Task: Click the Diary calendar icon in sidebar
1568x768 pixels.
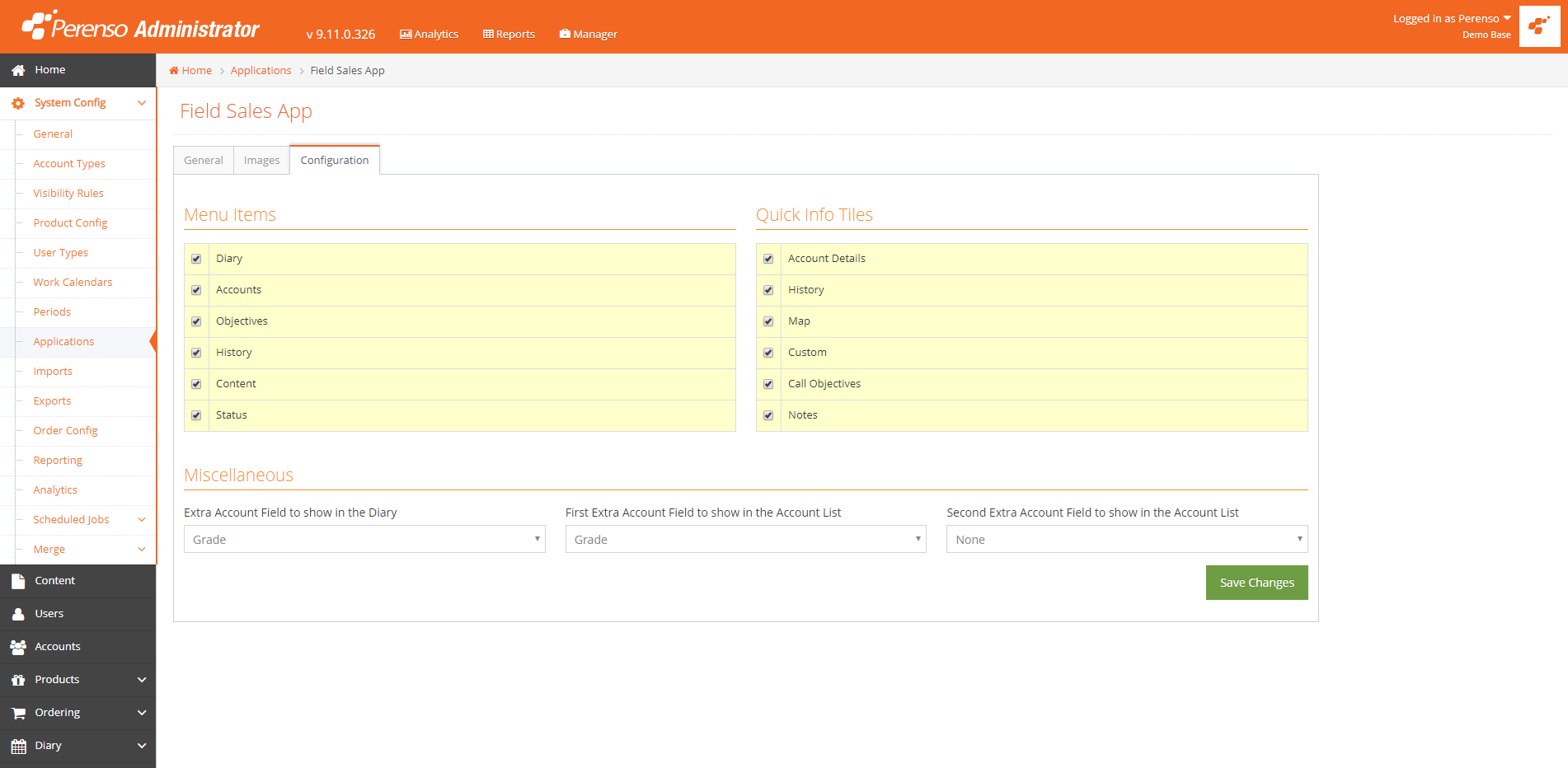Action: coord(18,746)
